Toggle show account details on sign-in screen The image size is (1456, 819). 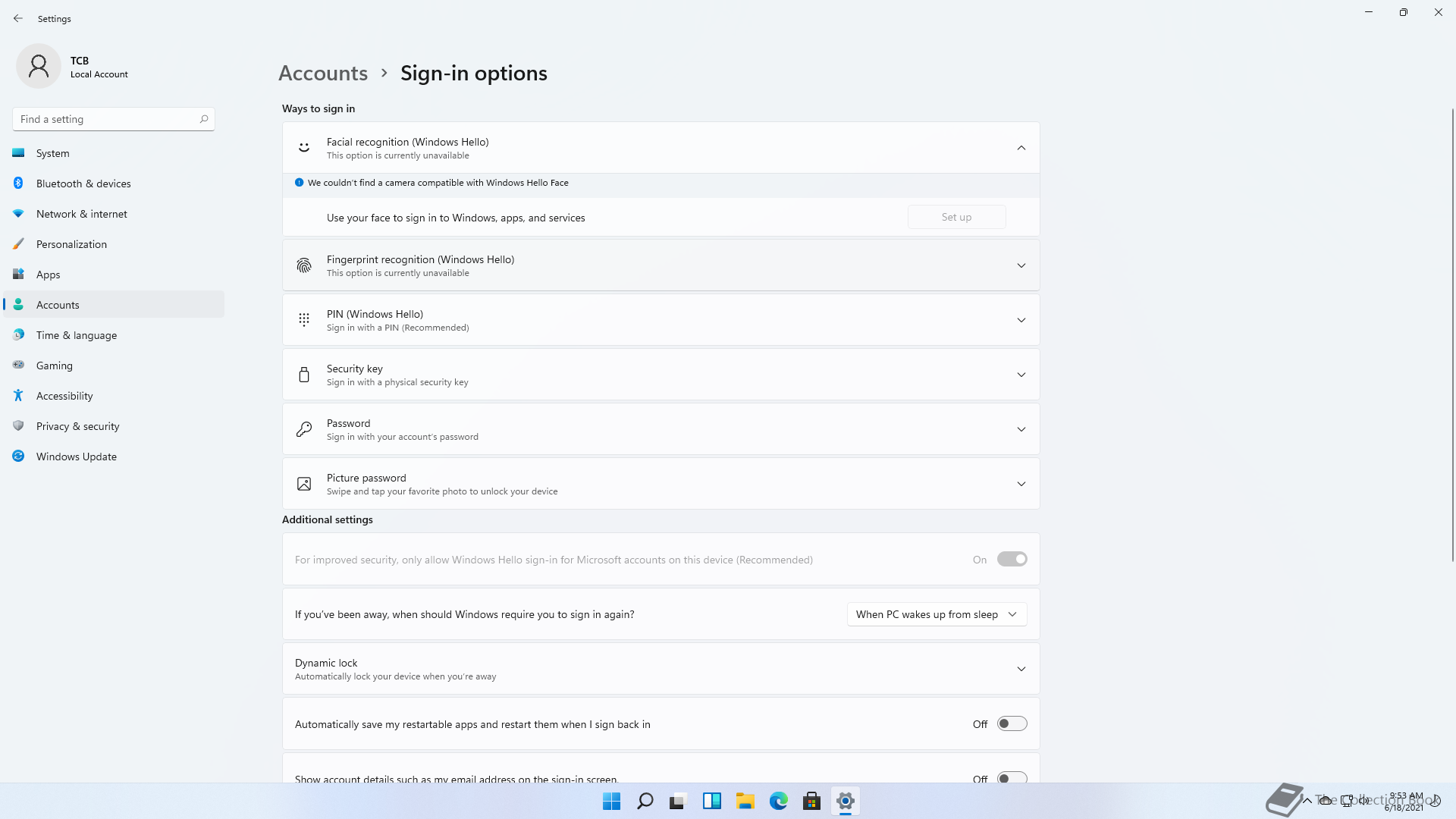coord(1012,778)
